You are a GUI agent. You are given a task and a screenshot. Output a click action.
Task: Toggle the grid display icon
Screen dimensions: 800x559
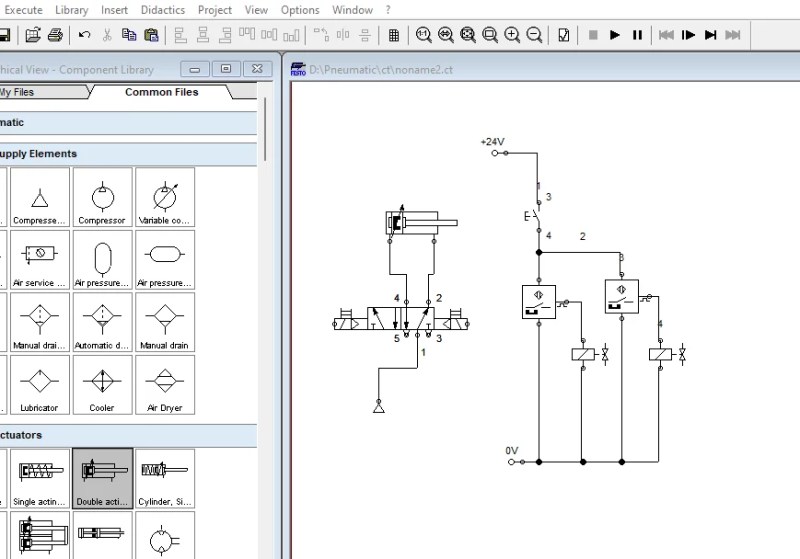394,35
